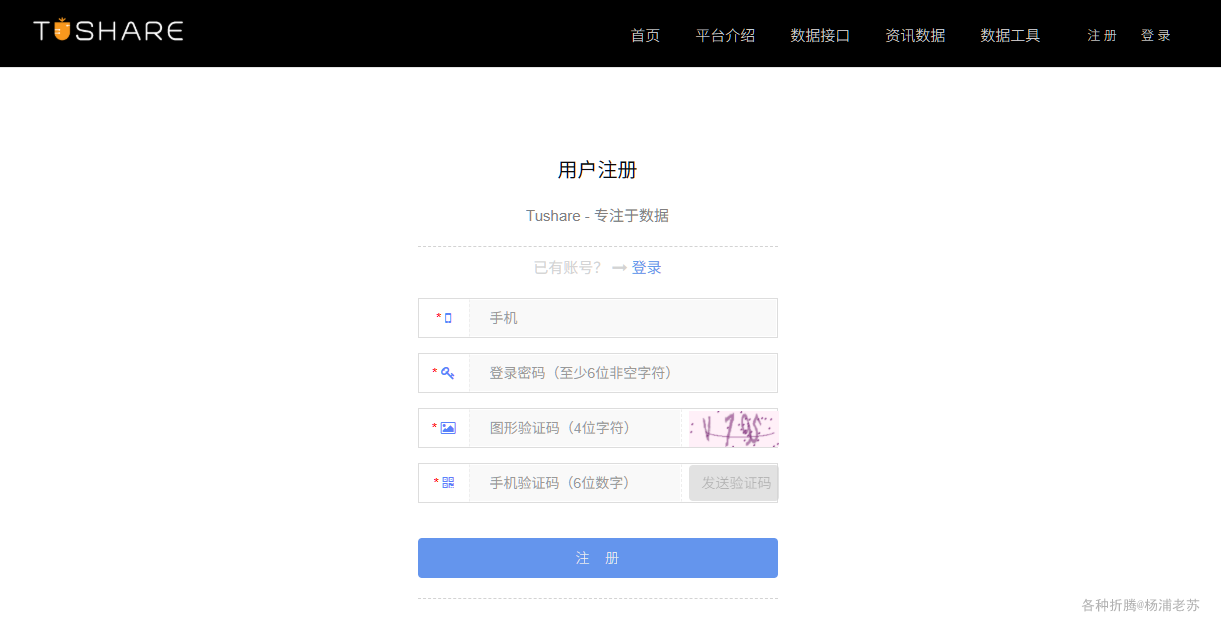Click the 发送验证码 button
1221x632 pixels.
point(734,483)
